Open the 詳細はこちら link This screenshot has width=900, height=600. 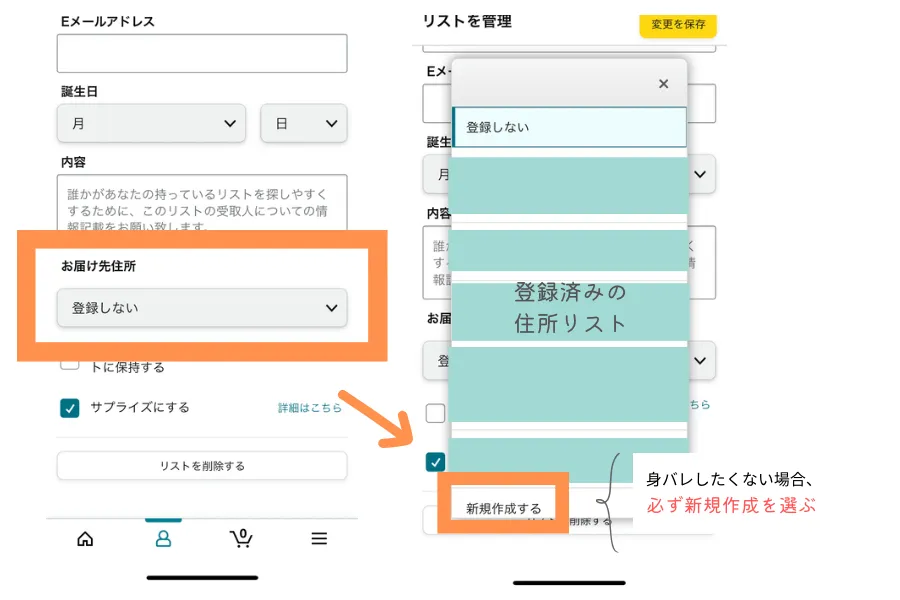point(310,408)
